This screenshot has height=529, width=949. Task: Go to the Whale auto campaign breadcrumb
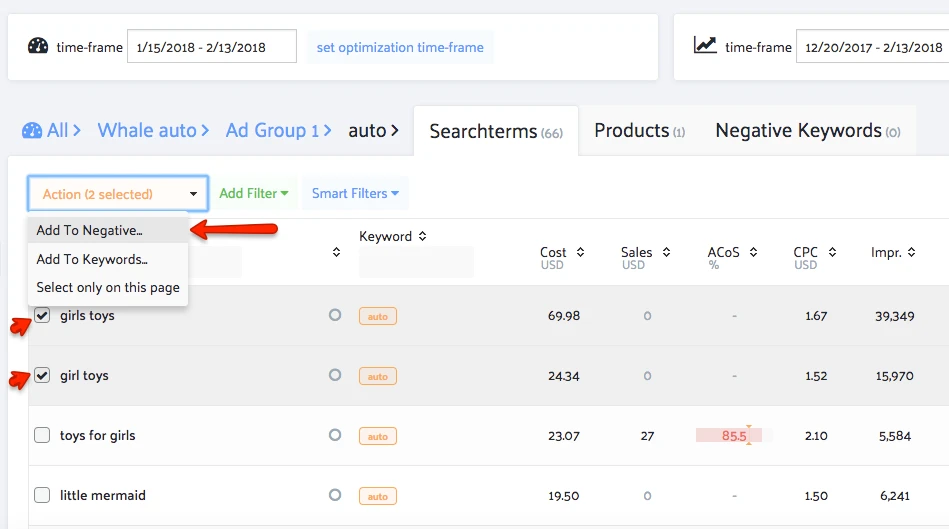pyautogui.click(x=147, y=130)
